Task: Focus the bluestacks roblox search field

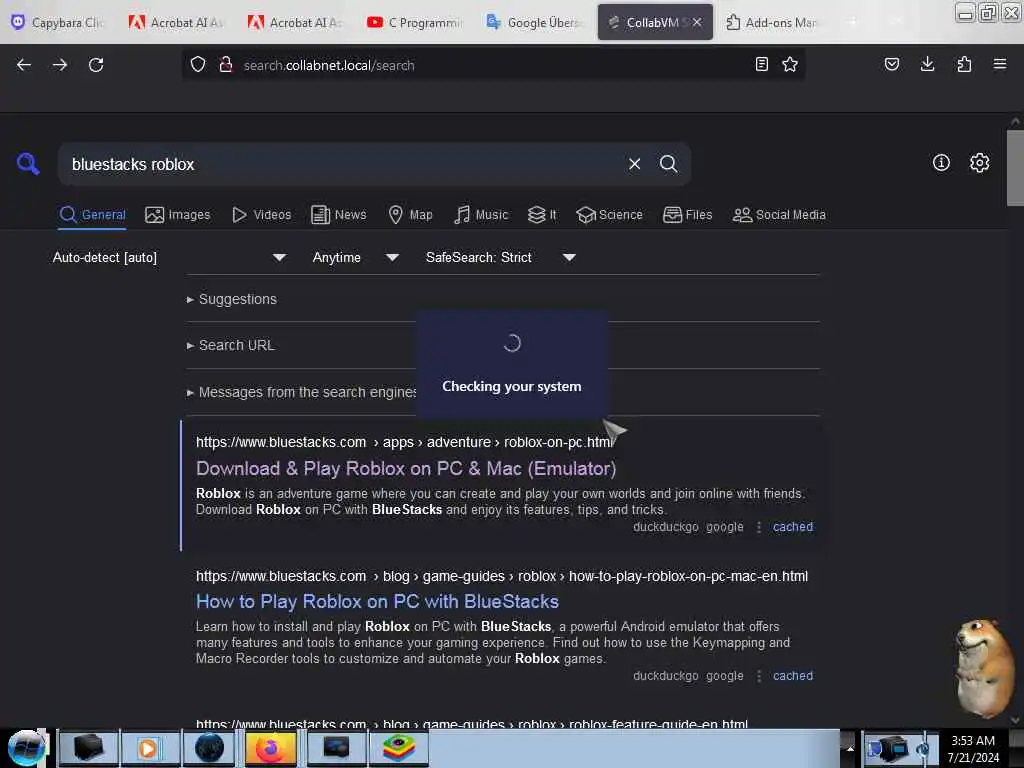Action: (343, 165)
